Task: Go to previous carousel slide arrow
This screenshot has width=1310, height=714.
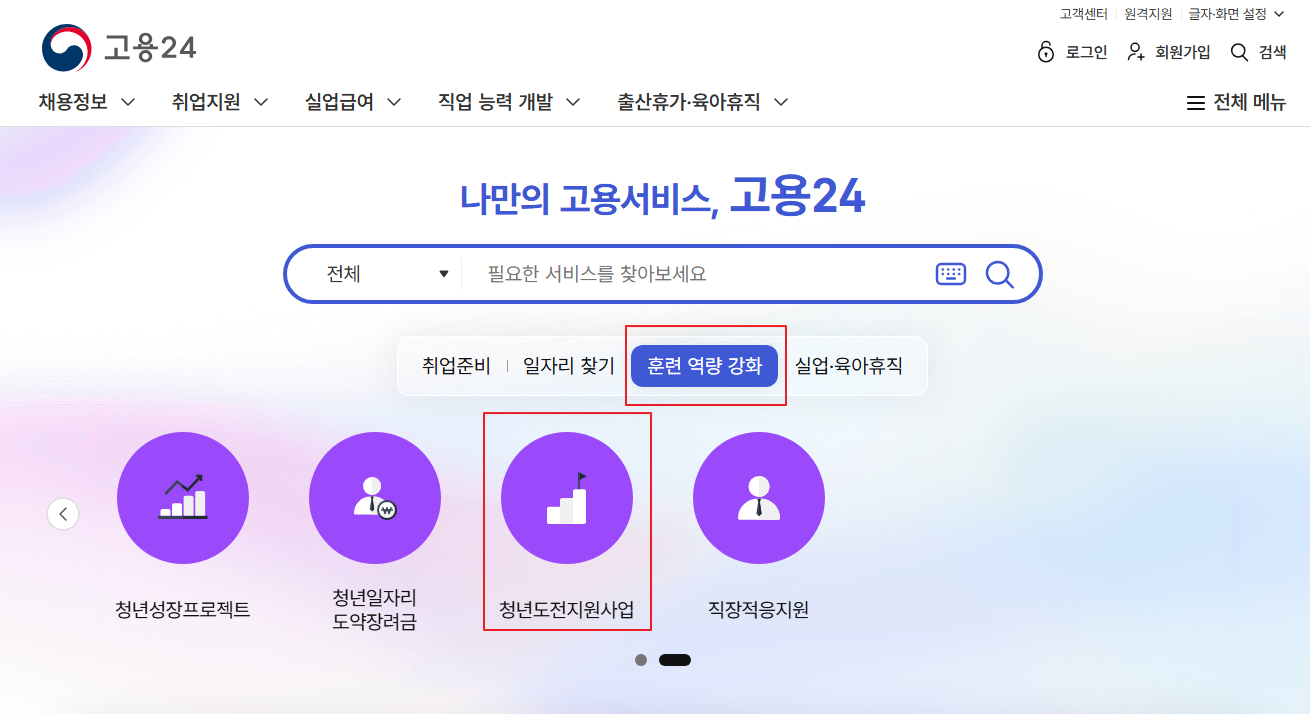Action: (x=63, y=514)
